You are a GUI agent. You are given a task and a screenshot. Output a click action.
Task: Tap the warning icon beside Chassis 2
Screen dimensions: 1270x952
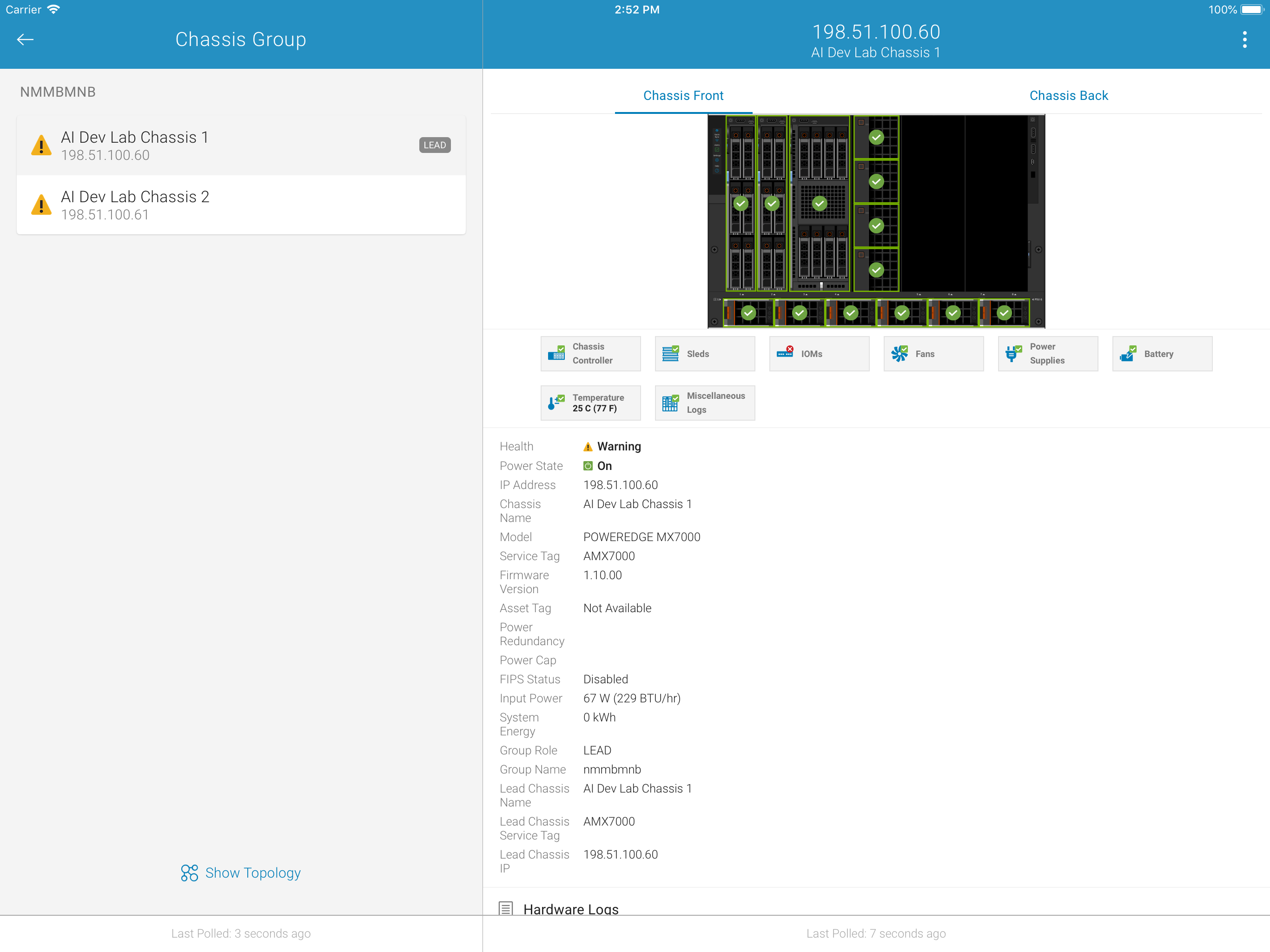pos(41,205)
